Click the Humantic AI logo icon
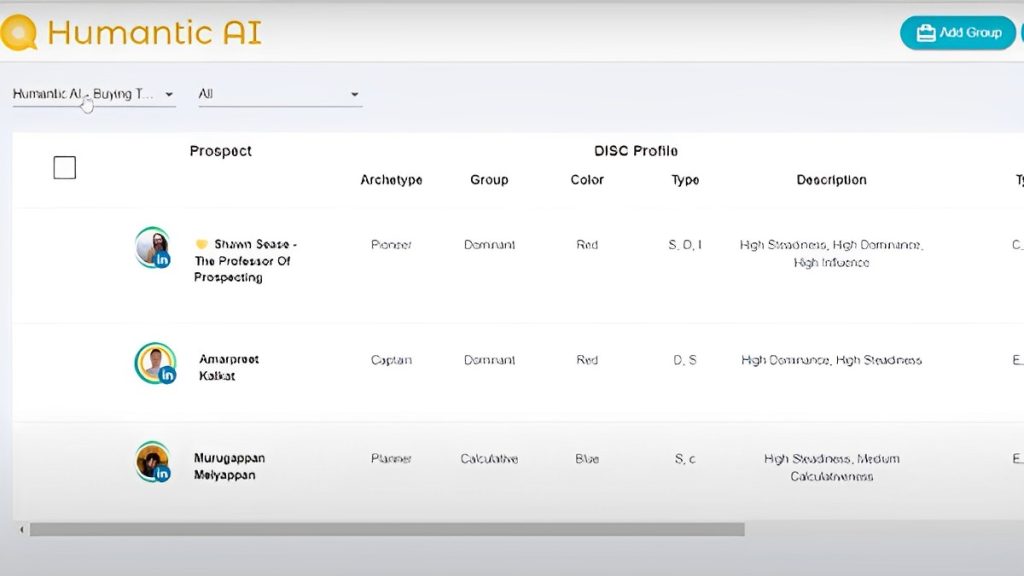 pyautogui.click(x=20, y=31)
